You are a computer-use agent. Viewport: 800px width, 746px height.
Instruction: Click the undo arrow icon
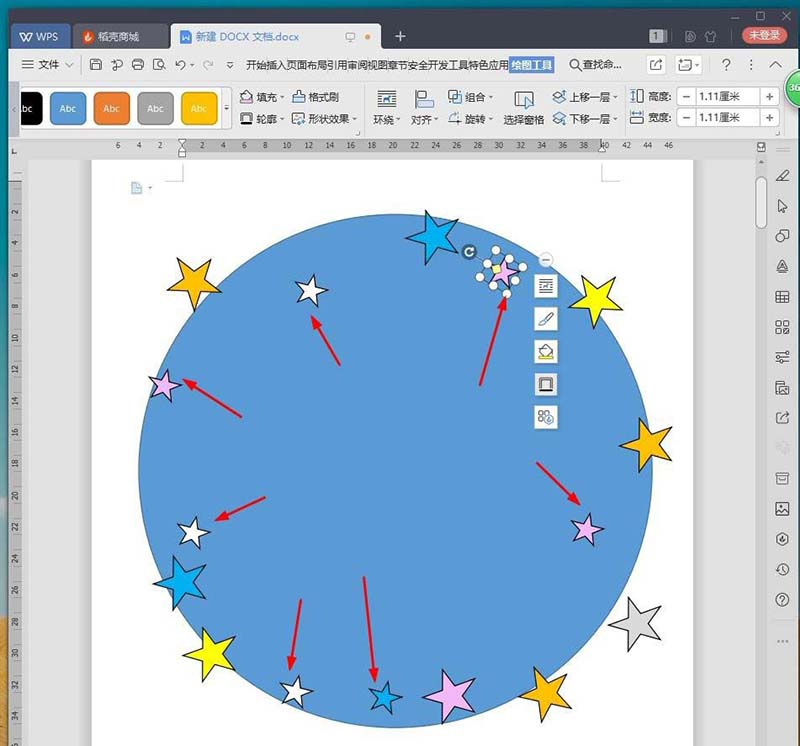tap(180, 65)
